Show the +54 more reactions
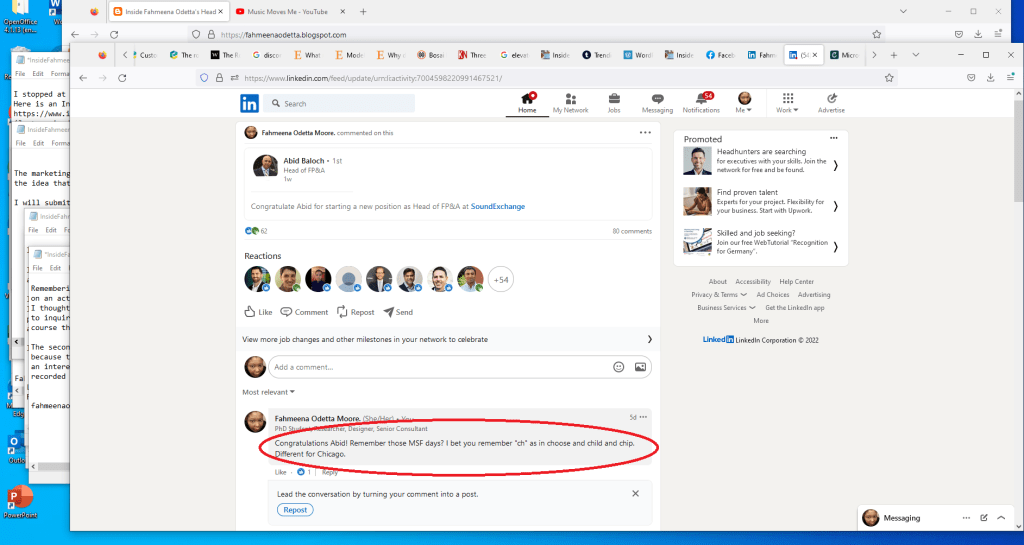The width and height of the screenshot is (1024, 545). [501, 279]
